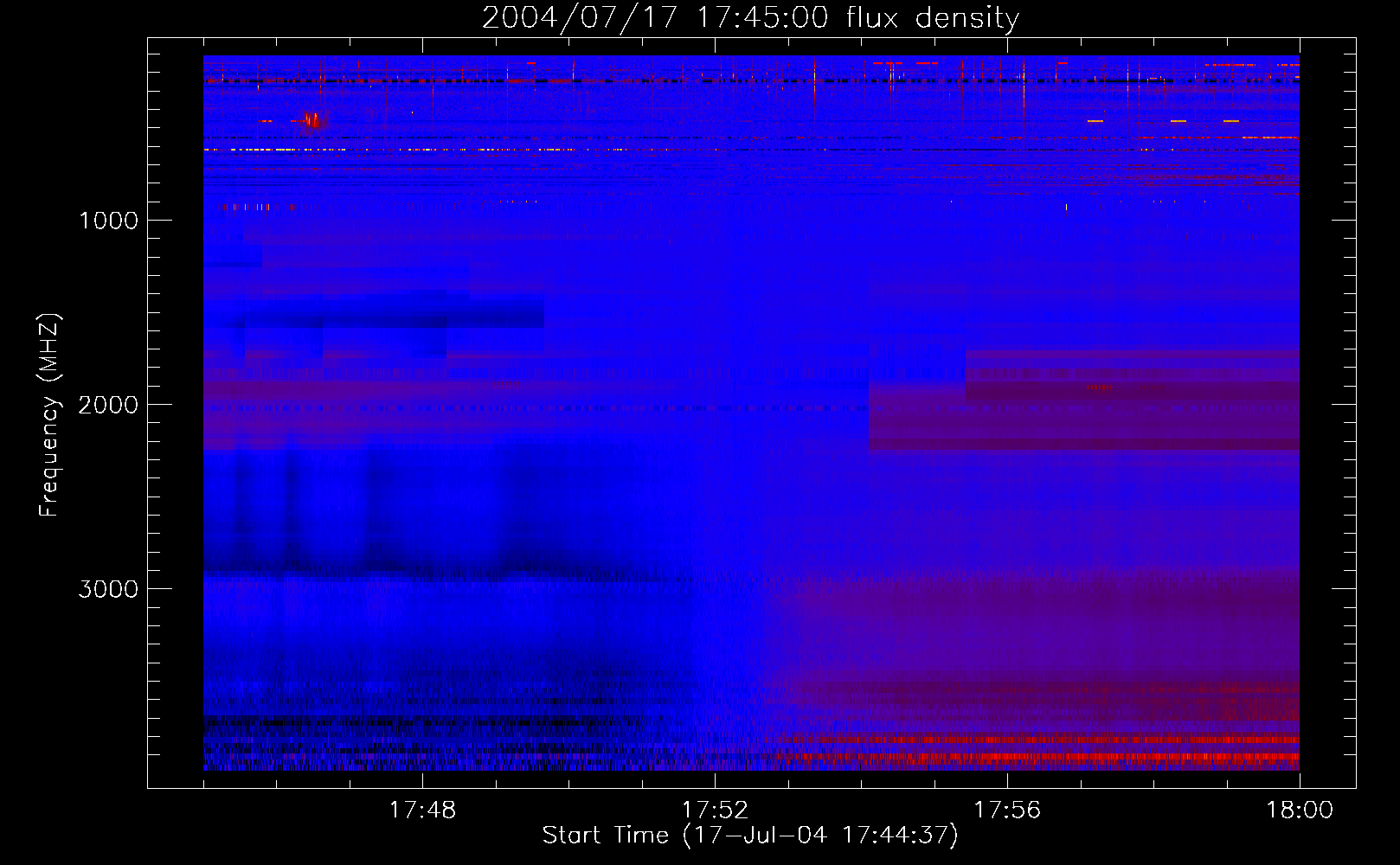1400x865 pixels.
Task: Click the 3000 frequency tick label
Action: tap(108, 589)
